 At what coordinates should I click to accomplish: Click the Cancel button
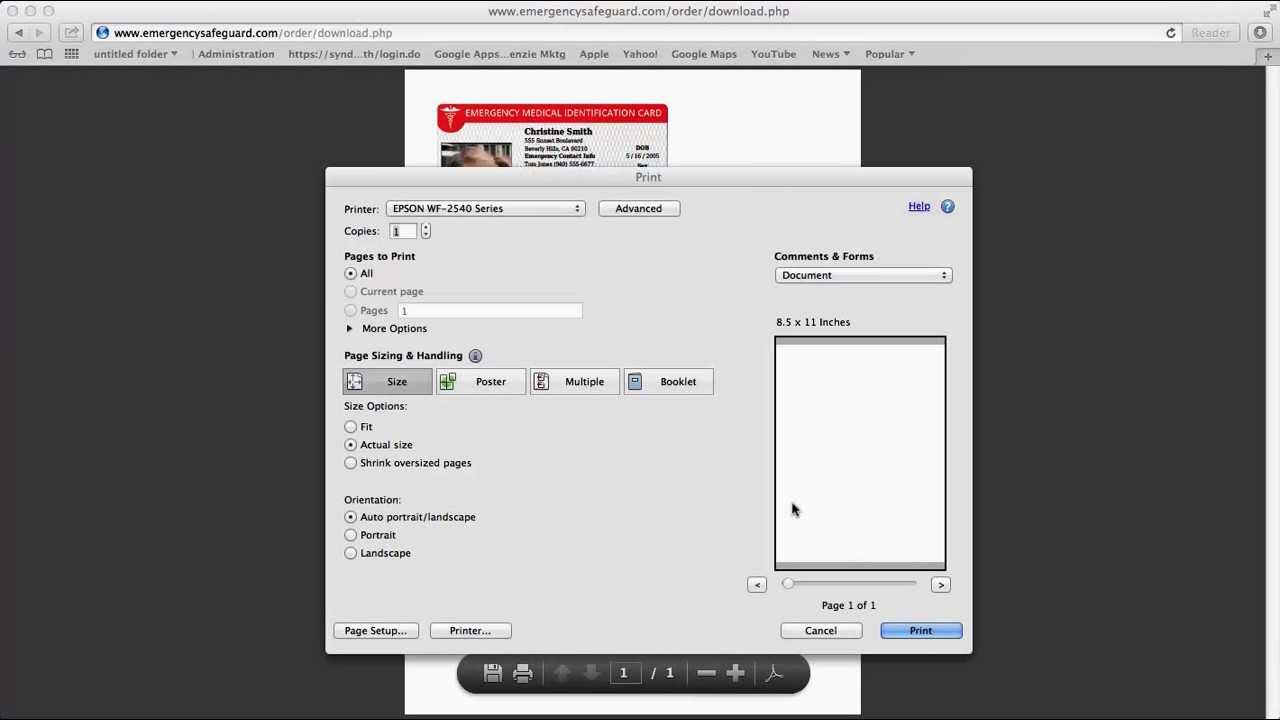click(821, 631)
